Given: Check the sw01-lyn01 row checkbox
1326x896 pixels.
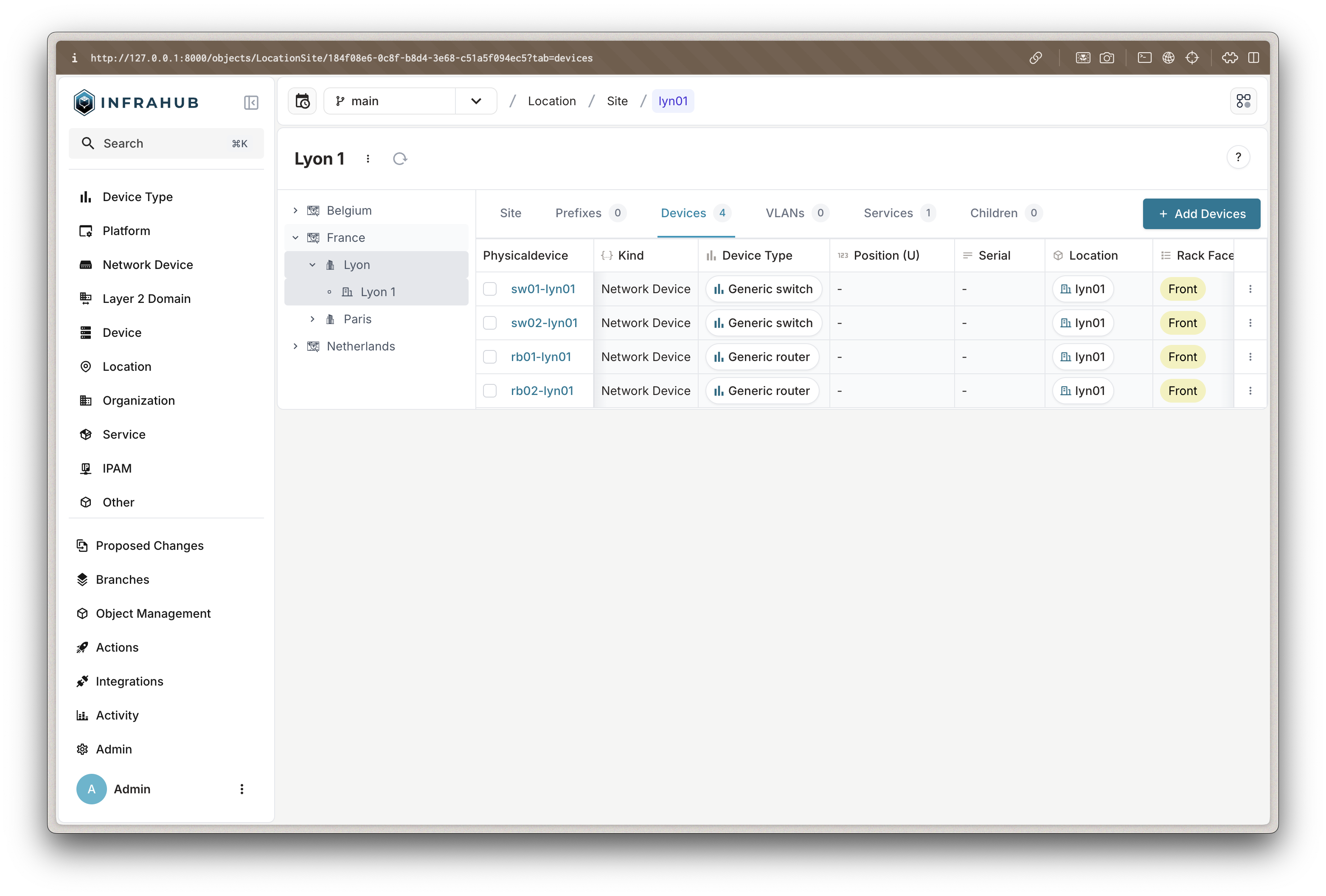Looking at the screenshot, I should 490,289.
